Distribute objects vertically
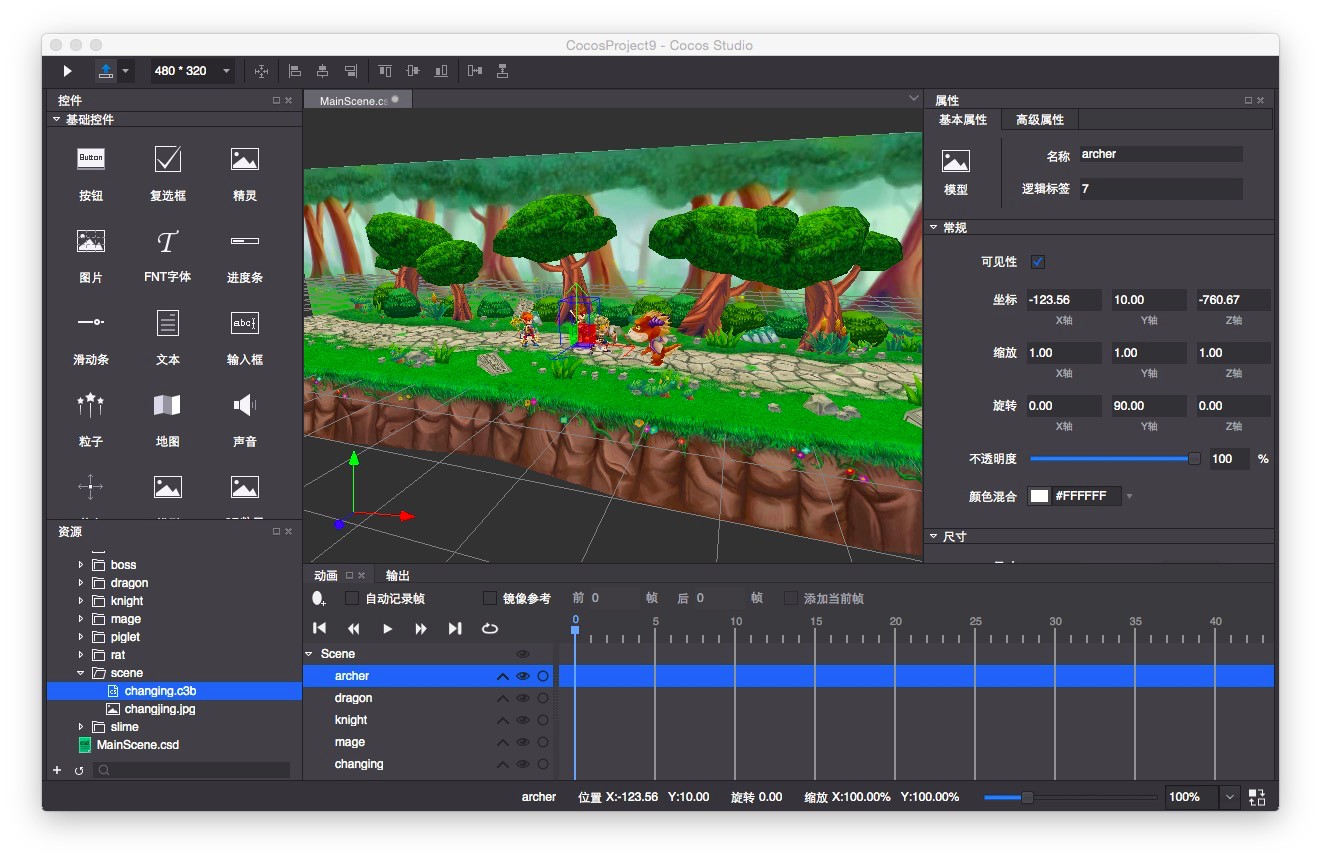Screen dimensions: 1321x861 point(503,71)
